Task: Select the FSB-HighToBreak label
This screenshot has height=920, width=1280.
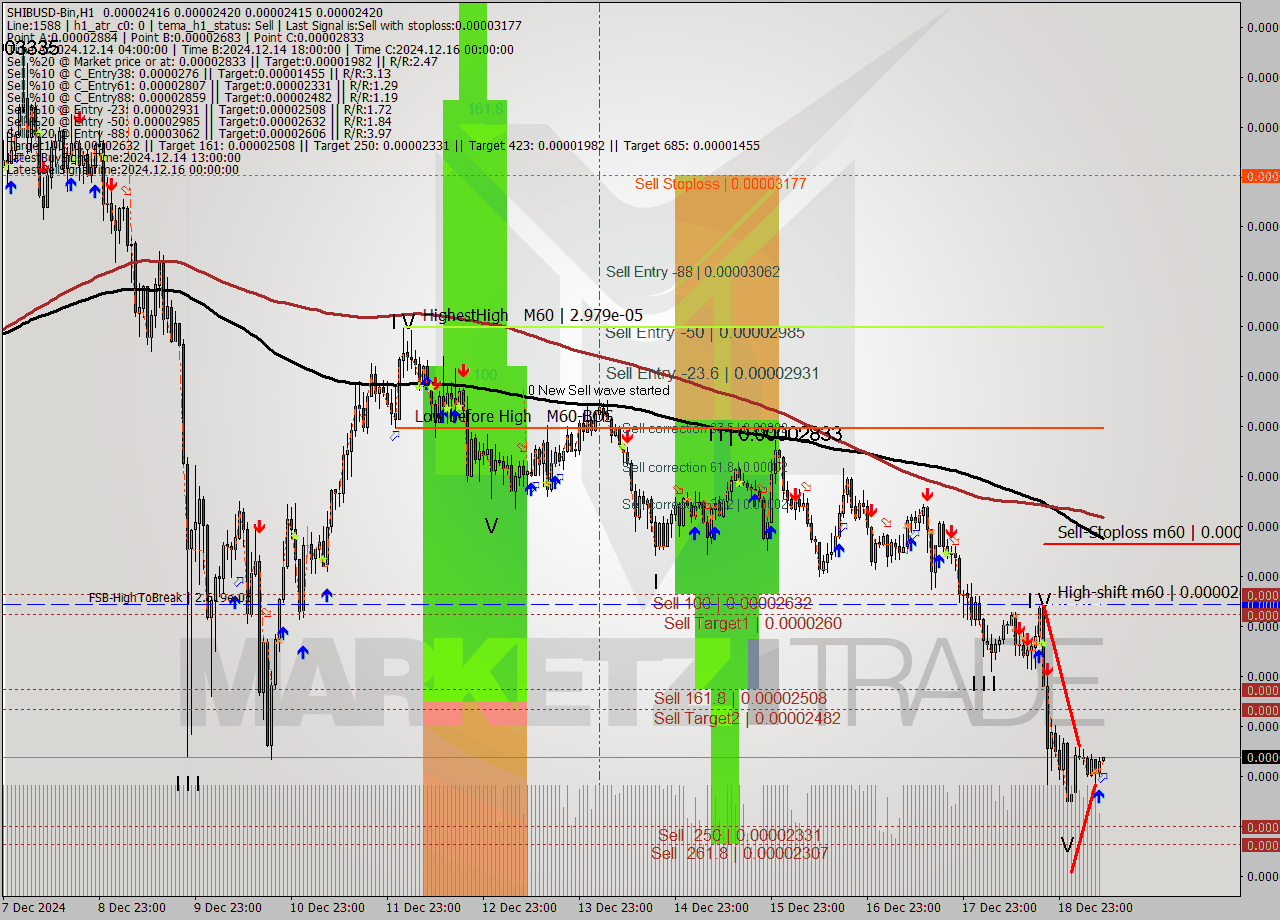Action: pyautogui.click(x=170, y=598)
